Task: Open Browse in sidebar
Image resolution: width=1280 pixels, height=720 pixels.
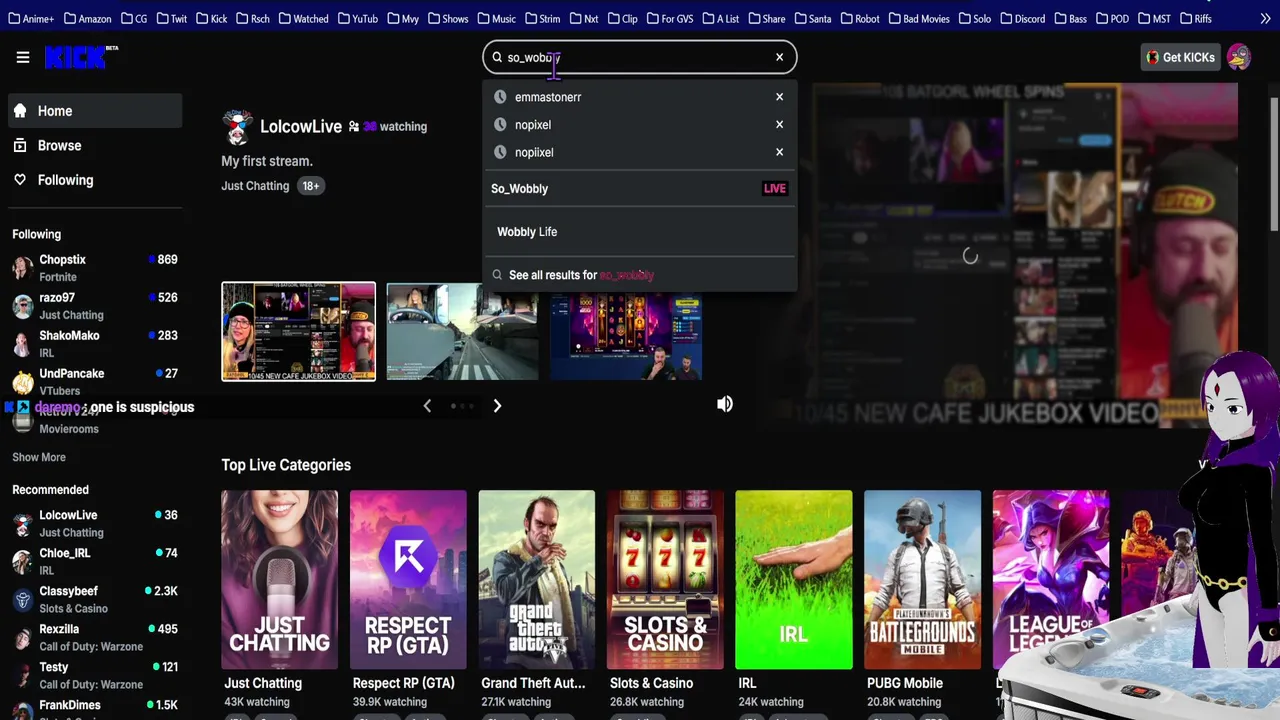Action: tap(95, 146)
